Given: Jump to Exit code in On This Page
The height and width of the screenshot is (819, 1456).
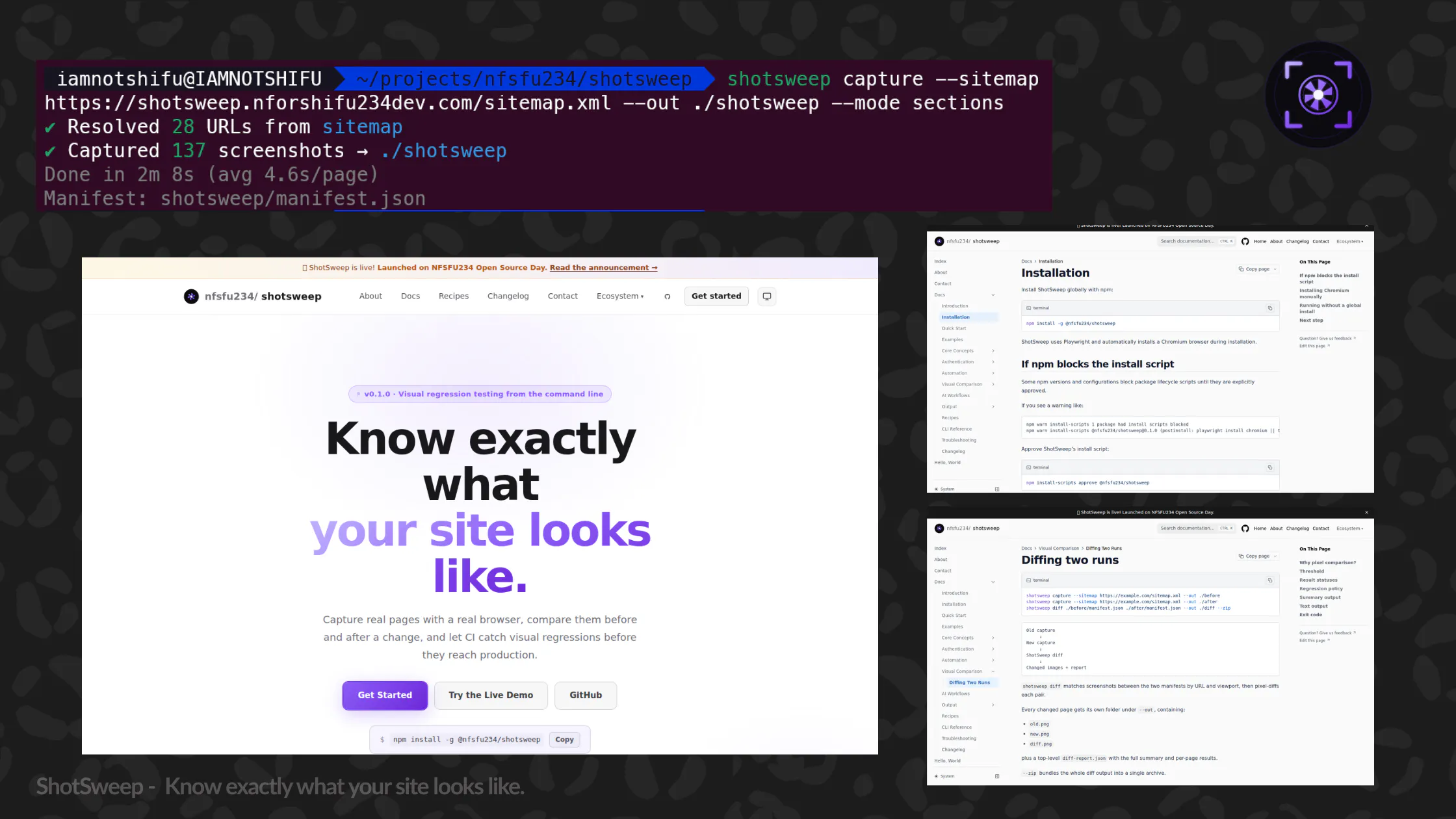Looking at the screenshot, I should [1310, 615].
